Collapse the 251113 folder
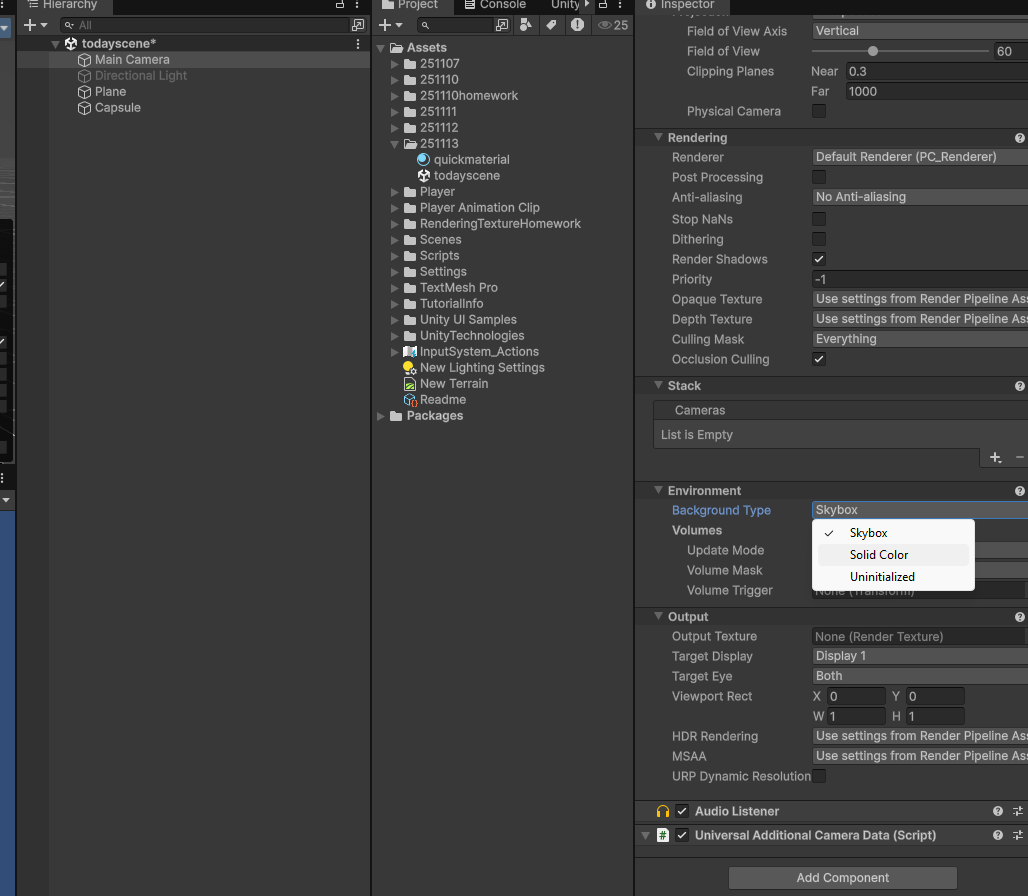Image resolution: width=1028 pixels, height=896 pixels. 394,144
